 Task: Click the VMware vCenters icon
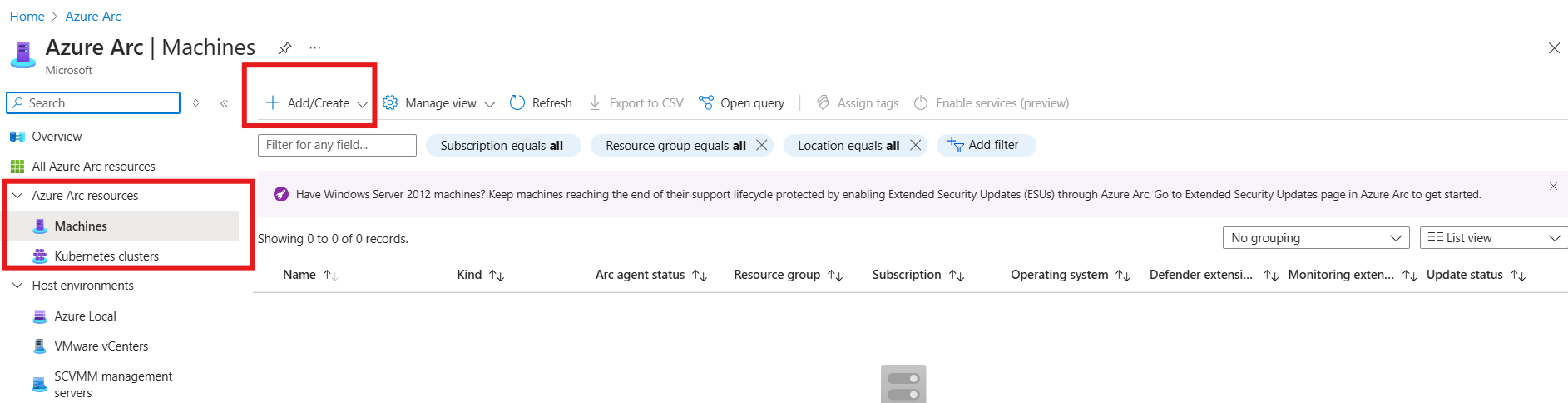(39, 346)
